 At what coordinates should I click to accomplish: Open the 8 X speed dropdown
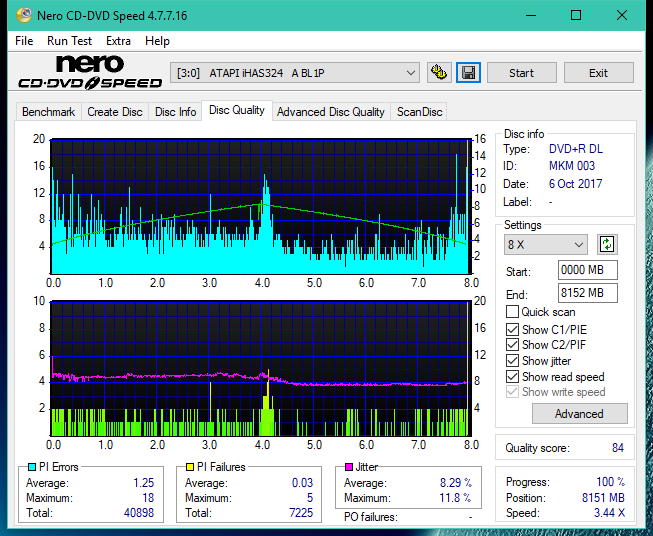(546, 244)
